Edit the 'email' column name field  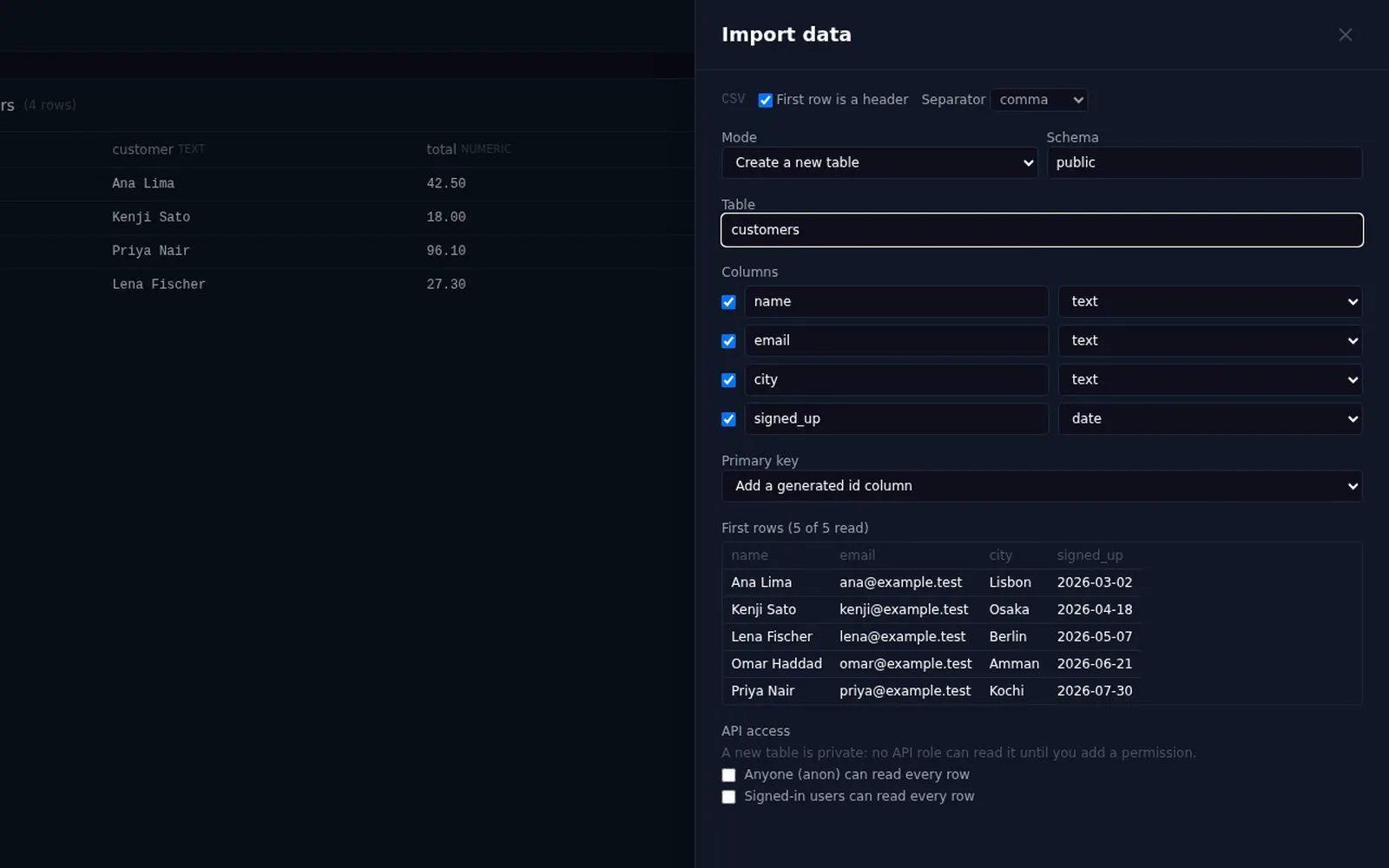click(x=896, y=340)
